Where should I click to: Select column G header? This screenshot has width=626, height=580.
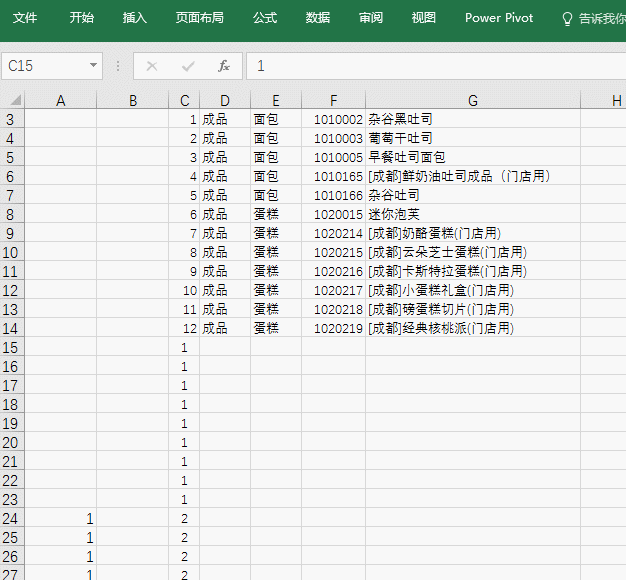pyautogui.click(x=472, y=100)
